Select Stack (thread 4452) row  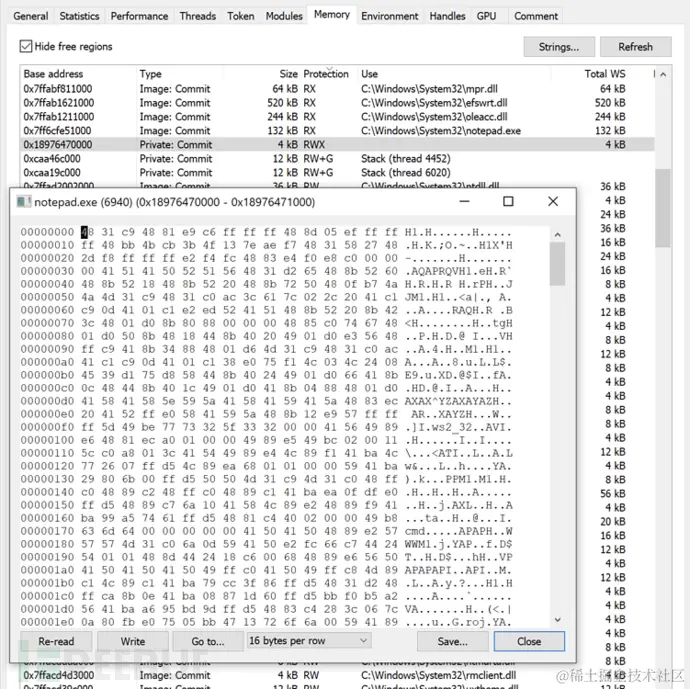pos(337,158)
